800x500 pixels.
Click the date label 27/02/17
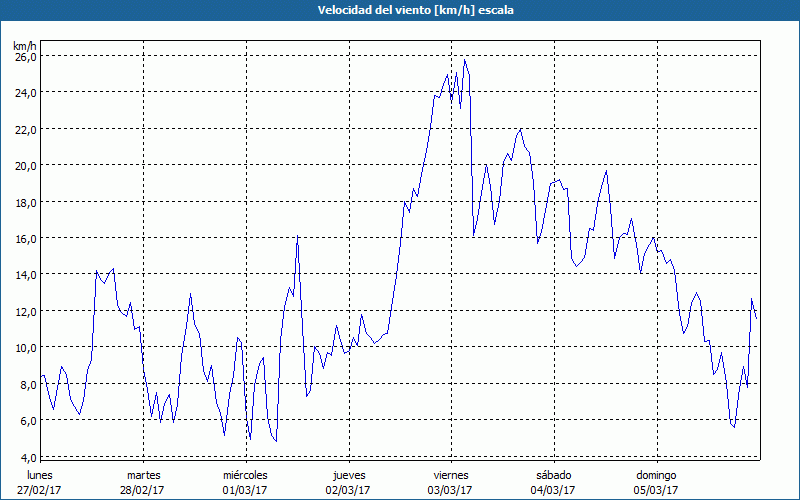point(40,490)
